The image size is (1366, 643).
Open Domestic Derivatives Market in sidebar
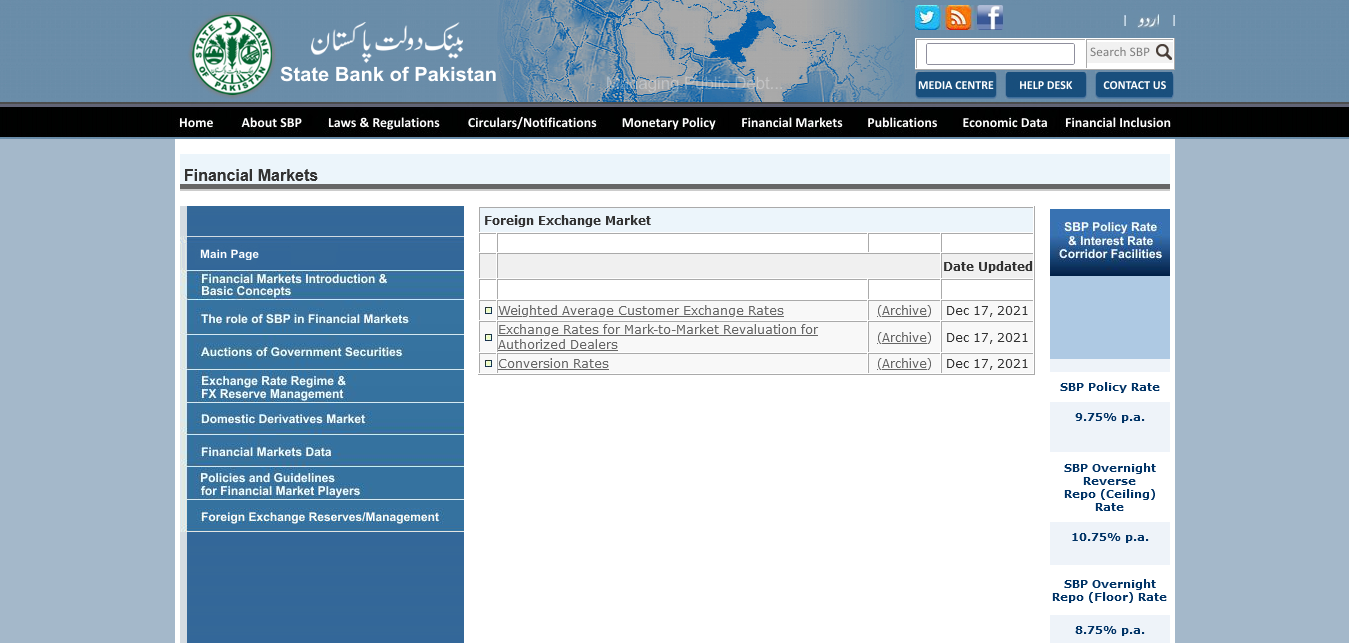283,419
